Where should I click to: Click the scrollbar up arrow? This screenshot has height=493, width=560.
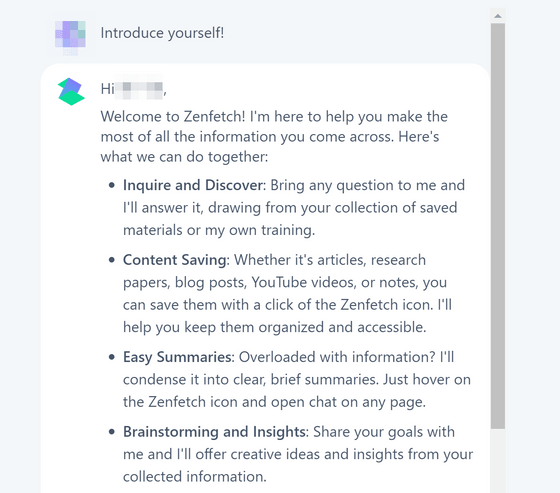tap(498, 16)
